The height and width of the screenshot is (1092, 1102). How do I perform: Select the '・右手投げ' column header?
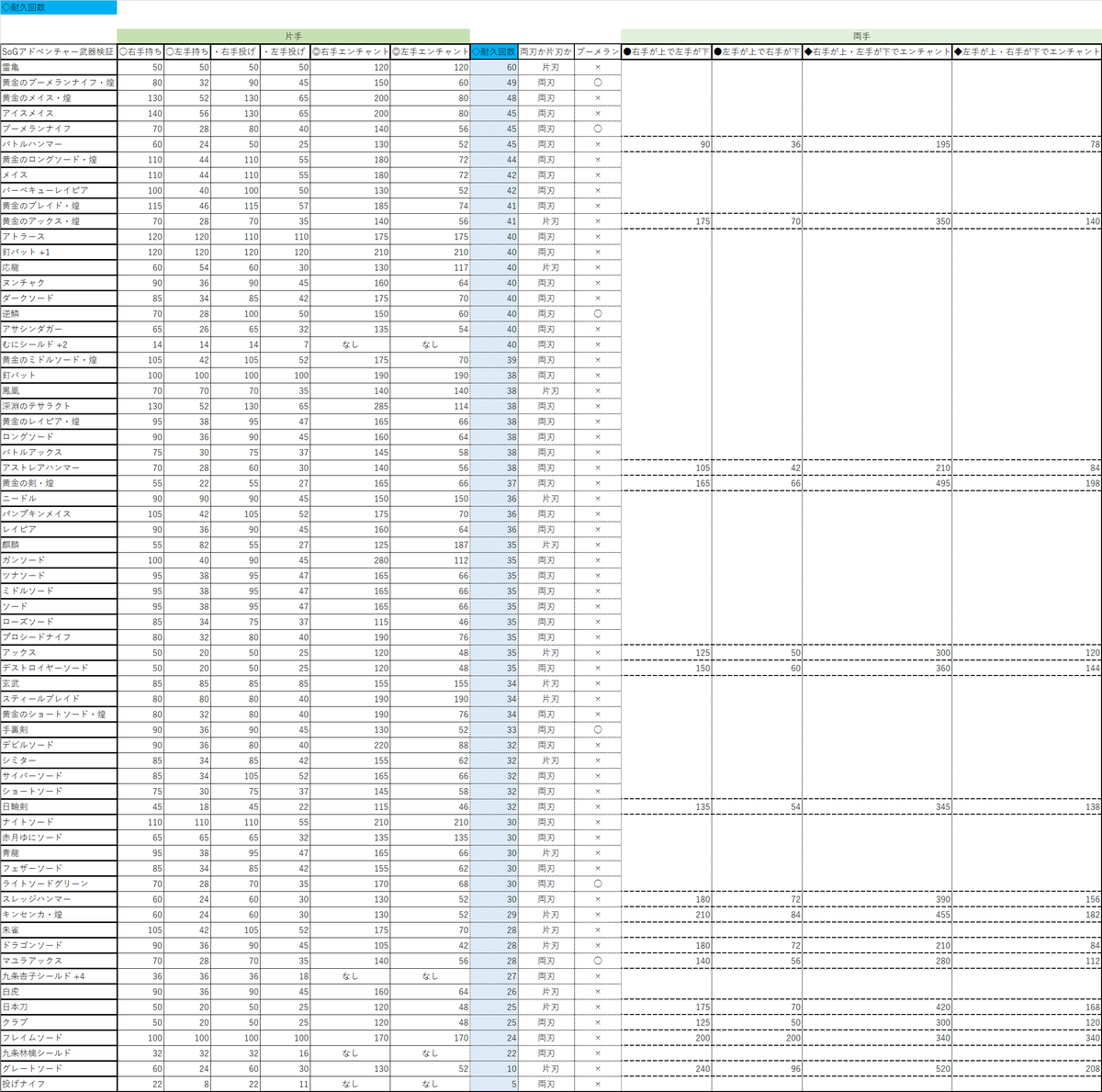(236, 51)
